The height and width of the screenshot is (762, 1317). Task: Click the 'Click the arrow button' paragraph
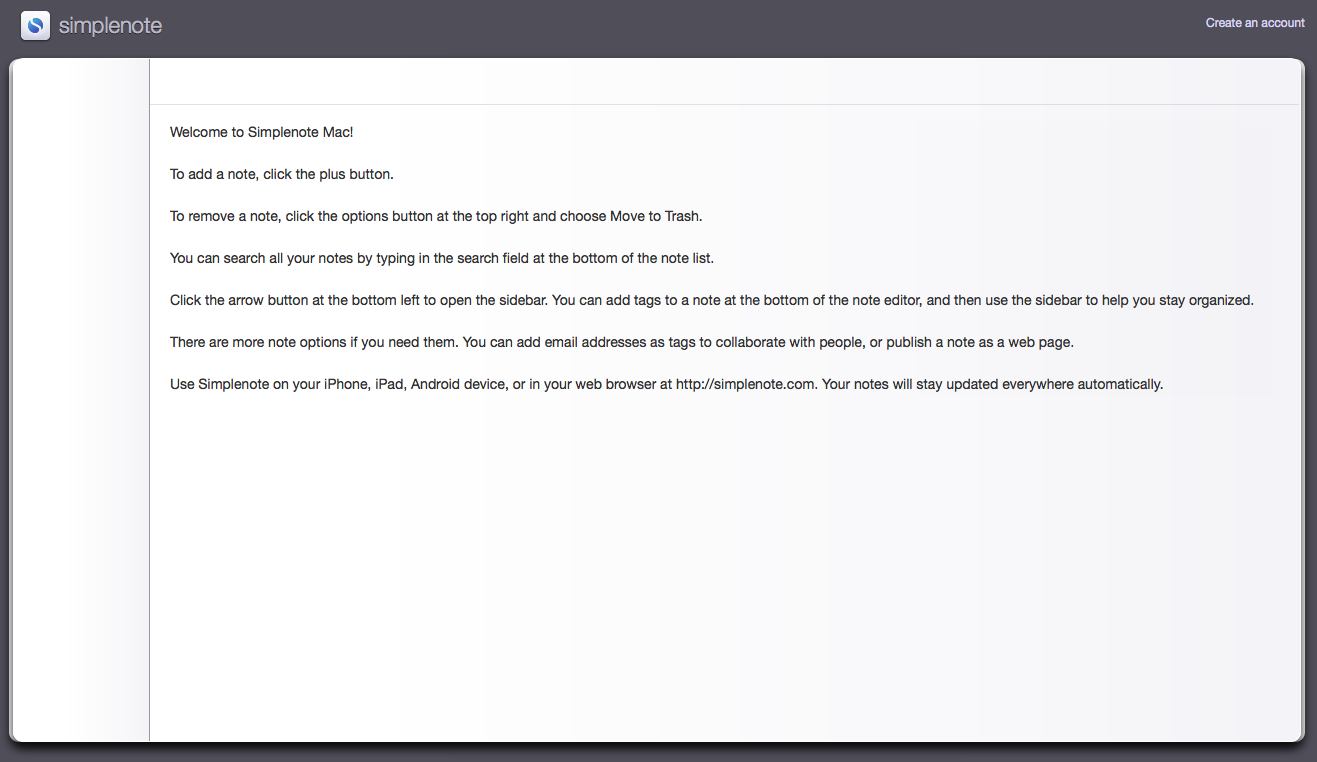click(712, 300)
